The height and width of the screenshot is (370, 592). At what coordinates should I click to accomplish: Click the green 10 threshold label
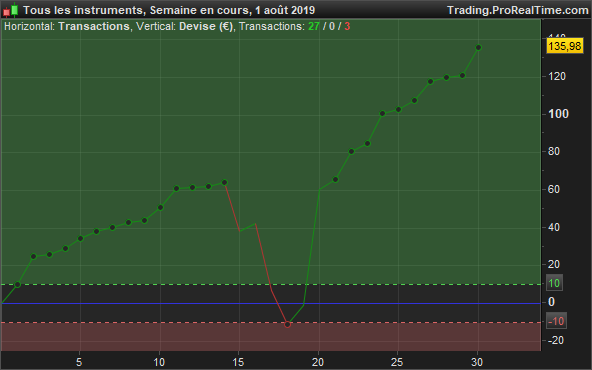point(554,283)
